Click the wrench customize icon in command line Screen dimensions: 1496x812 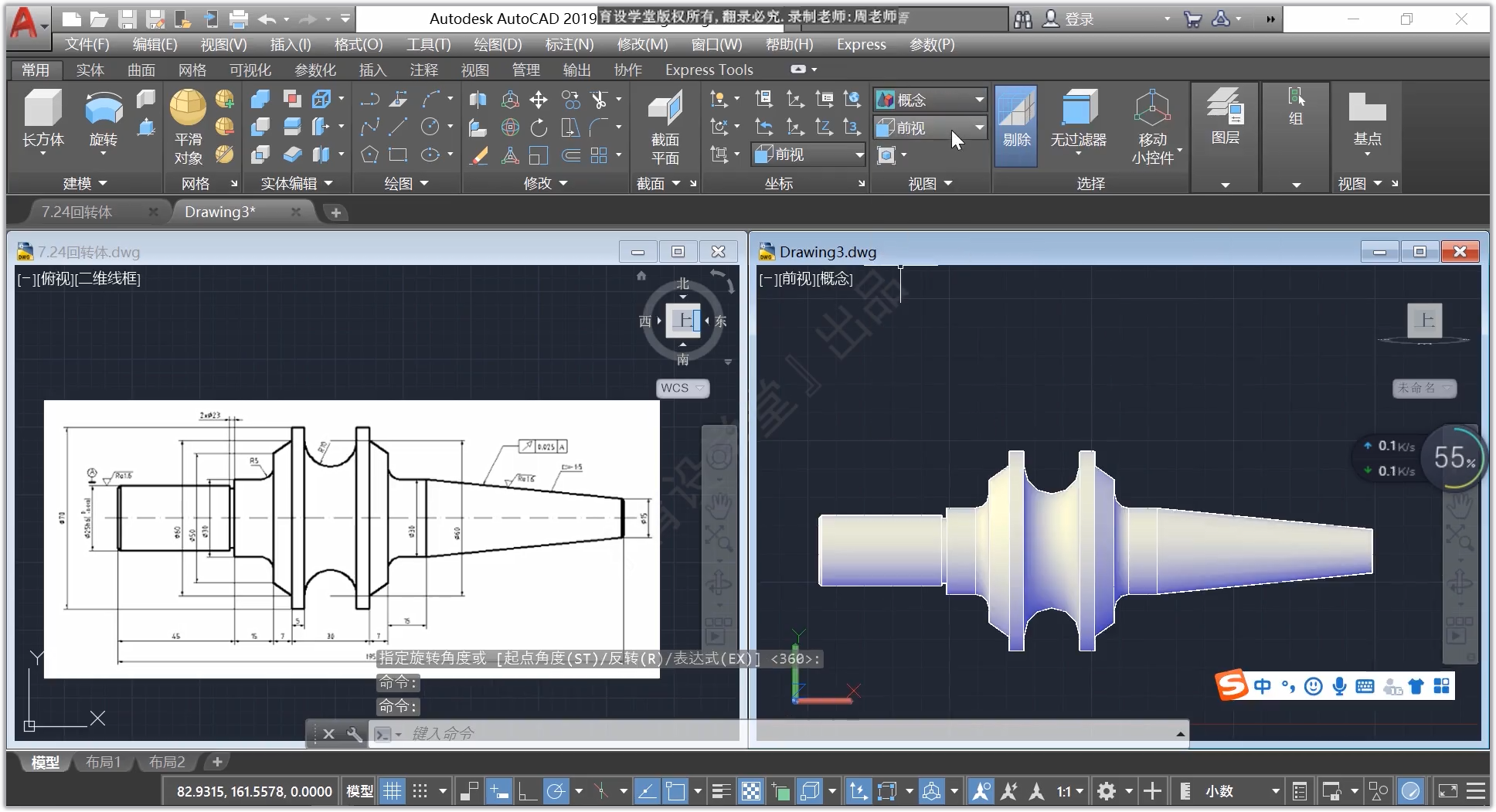[x=355, y=734]
